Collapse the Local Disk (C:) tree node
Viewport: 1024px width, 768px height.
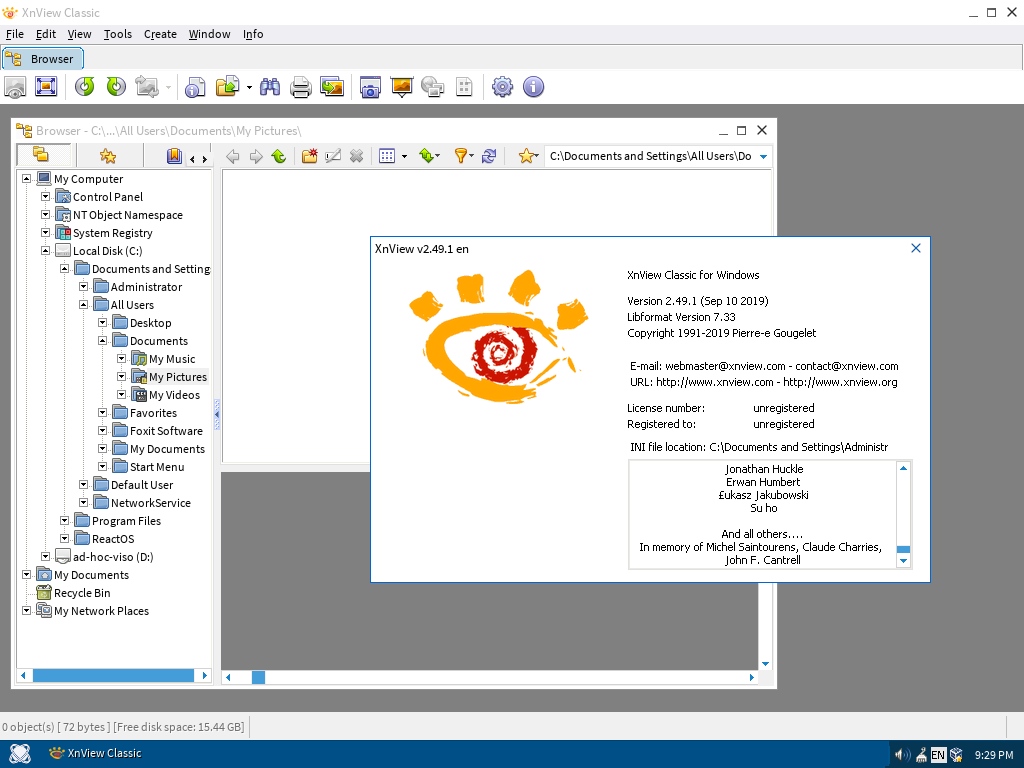46,251
